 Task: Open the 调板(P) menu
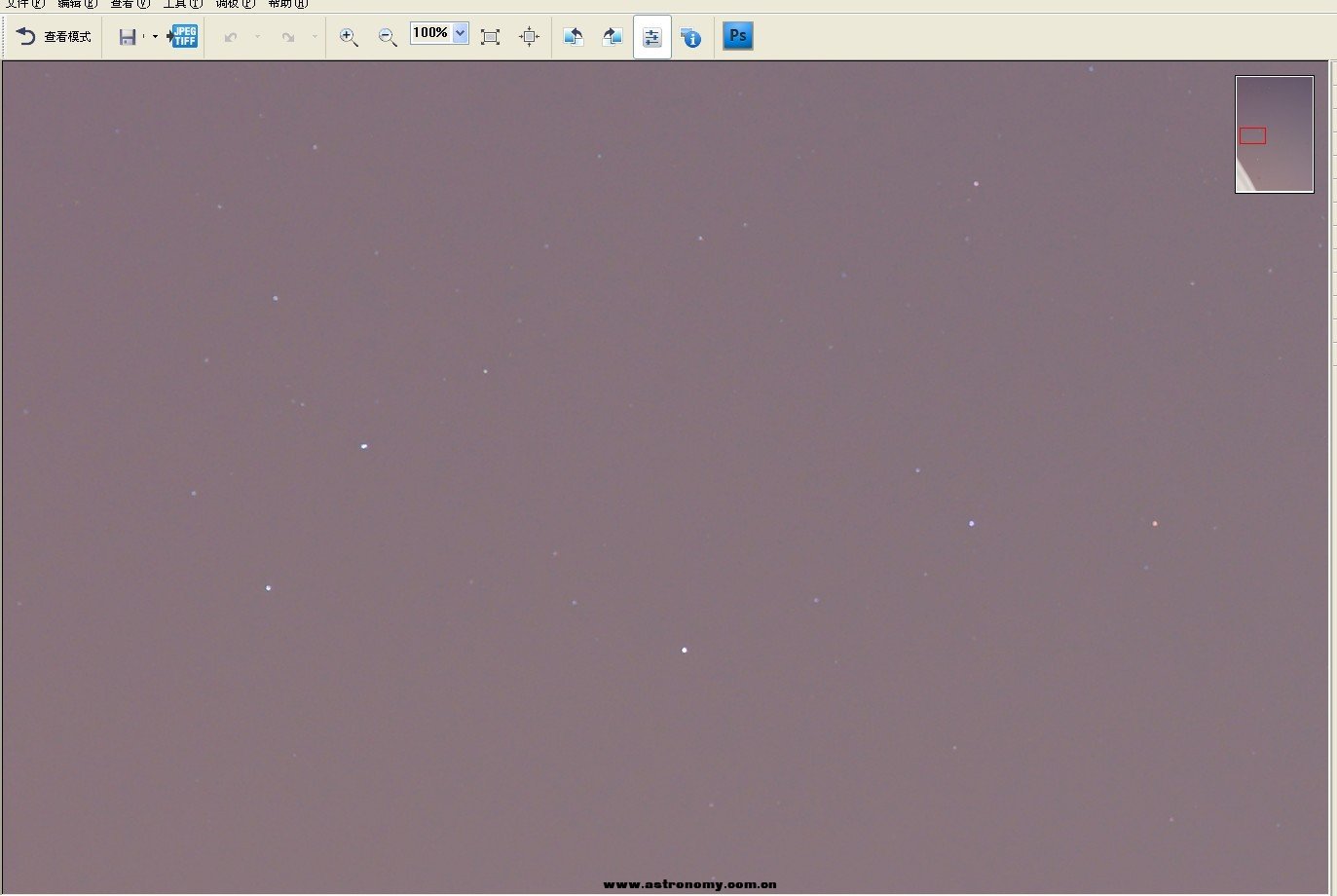[x=235, y=4]
